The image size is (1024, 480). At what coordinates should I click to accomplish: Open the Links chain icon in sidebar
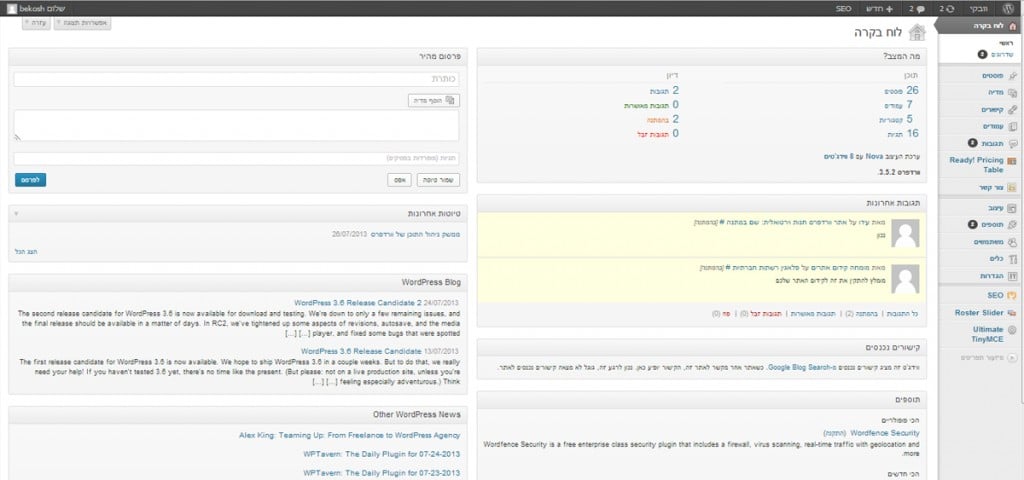pos(1013,110)
